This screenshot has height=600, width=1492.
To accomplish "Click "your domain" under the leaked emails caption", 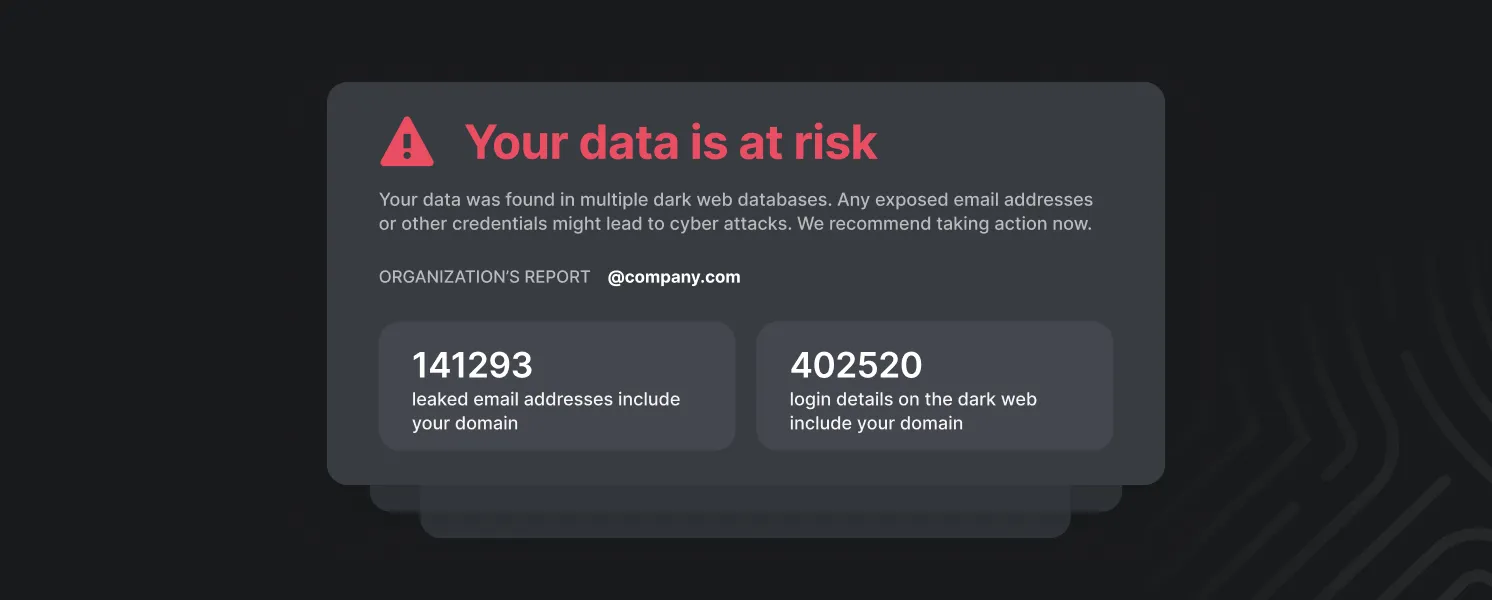I will 464,423.
